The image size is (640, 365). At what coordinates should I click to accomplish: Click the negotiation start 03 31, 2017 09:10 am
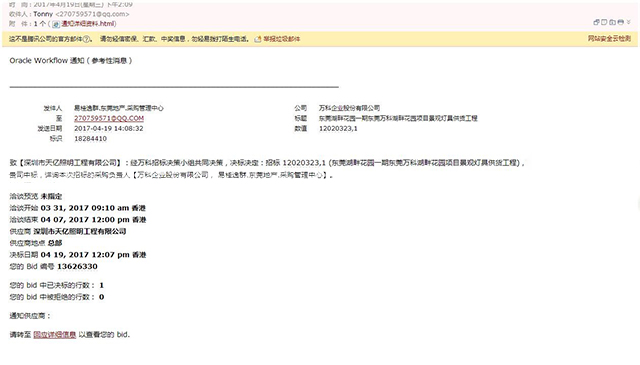[84, 208]
